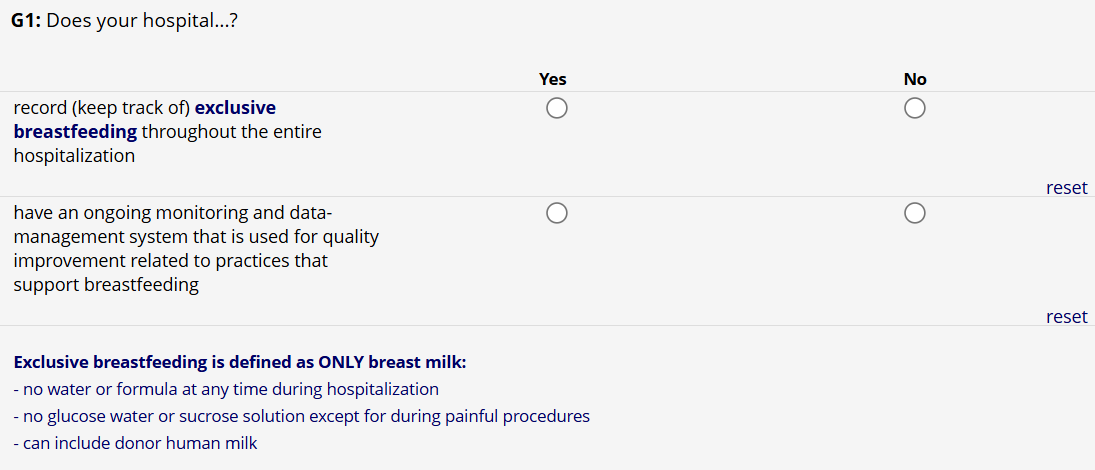Click the 'record (keep track of)' row label
The width and height of the screenshot is (1095, 470).
(x=100, y=107)
